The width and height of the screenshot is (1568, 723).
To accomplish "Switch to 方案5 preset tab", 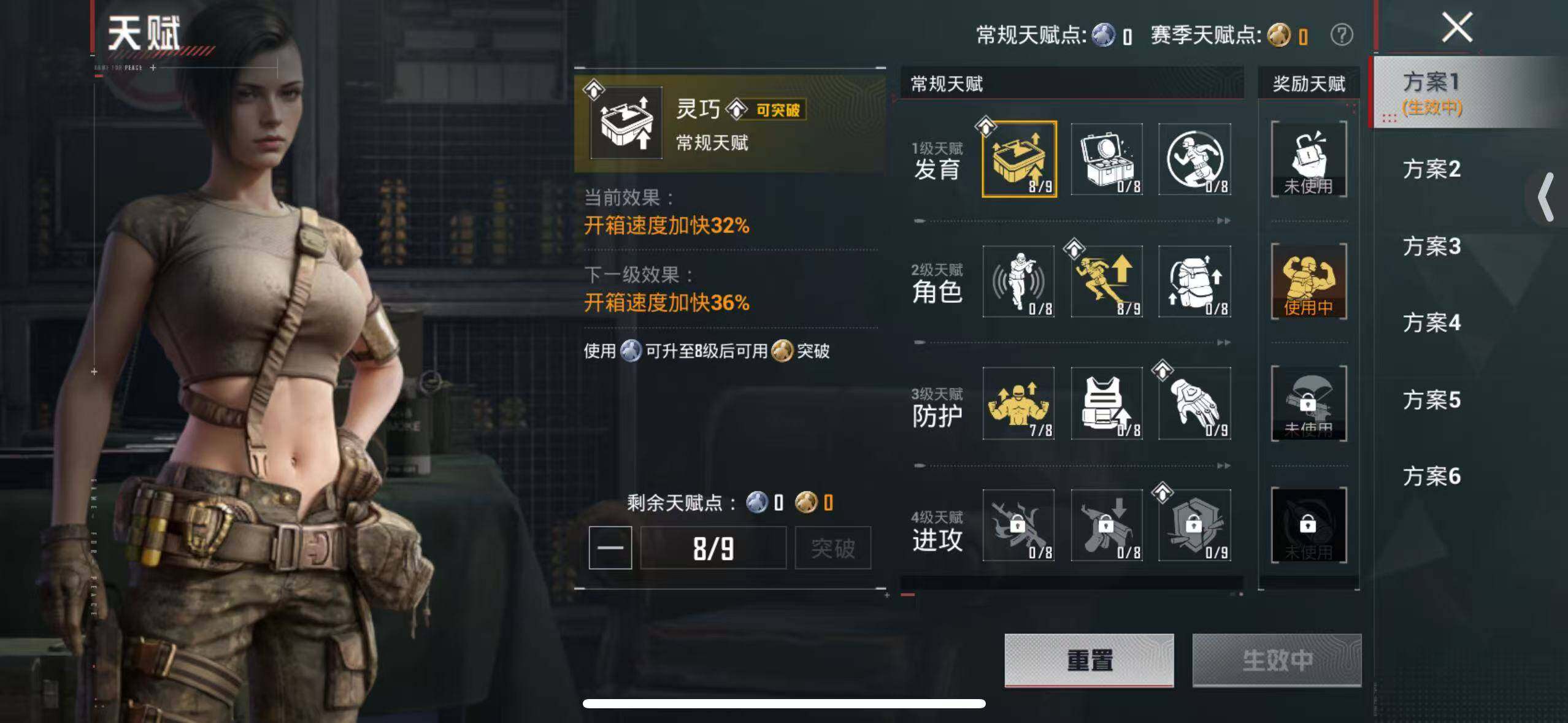I will (1432, 400).
